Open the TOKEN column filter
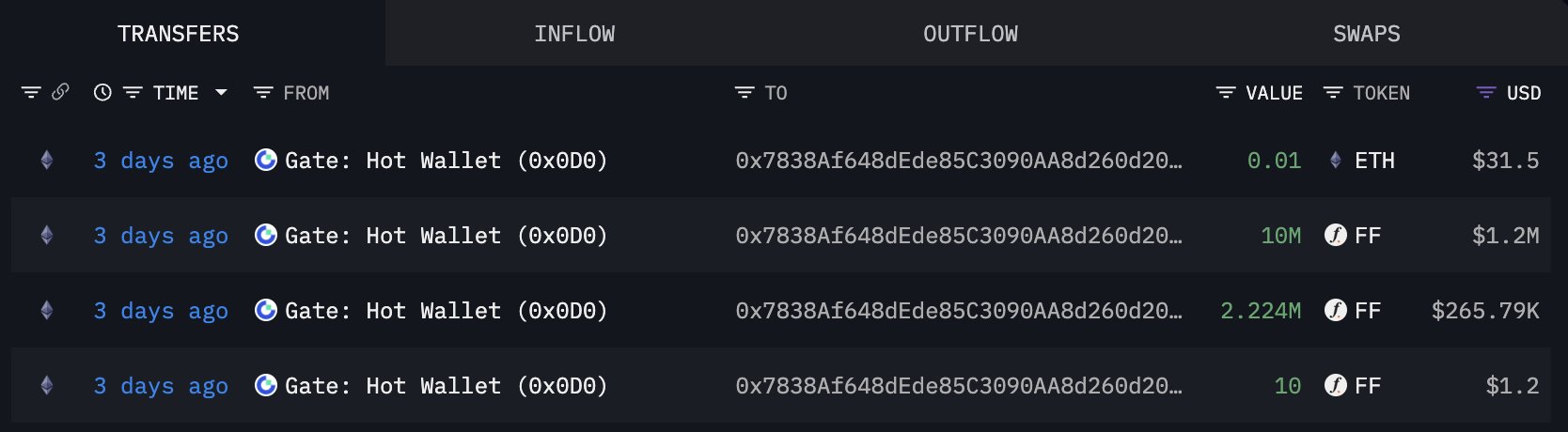Screen dimensions: 1568x432 (1333, 92)
